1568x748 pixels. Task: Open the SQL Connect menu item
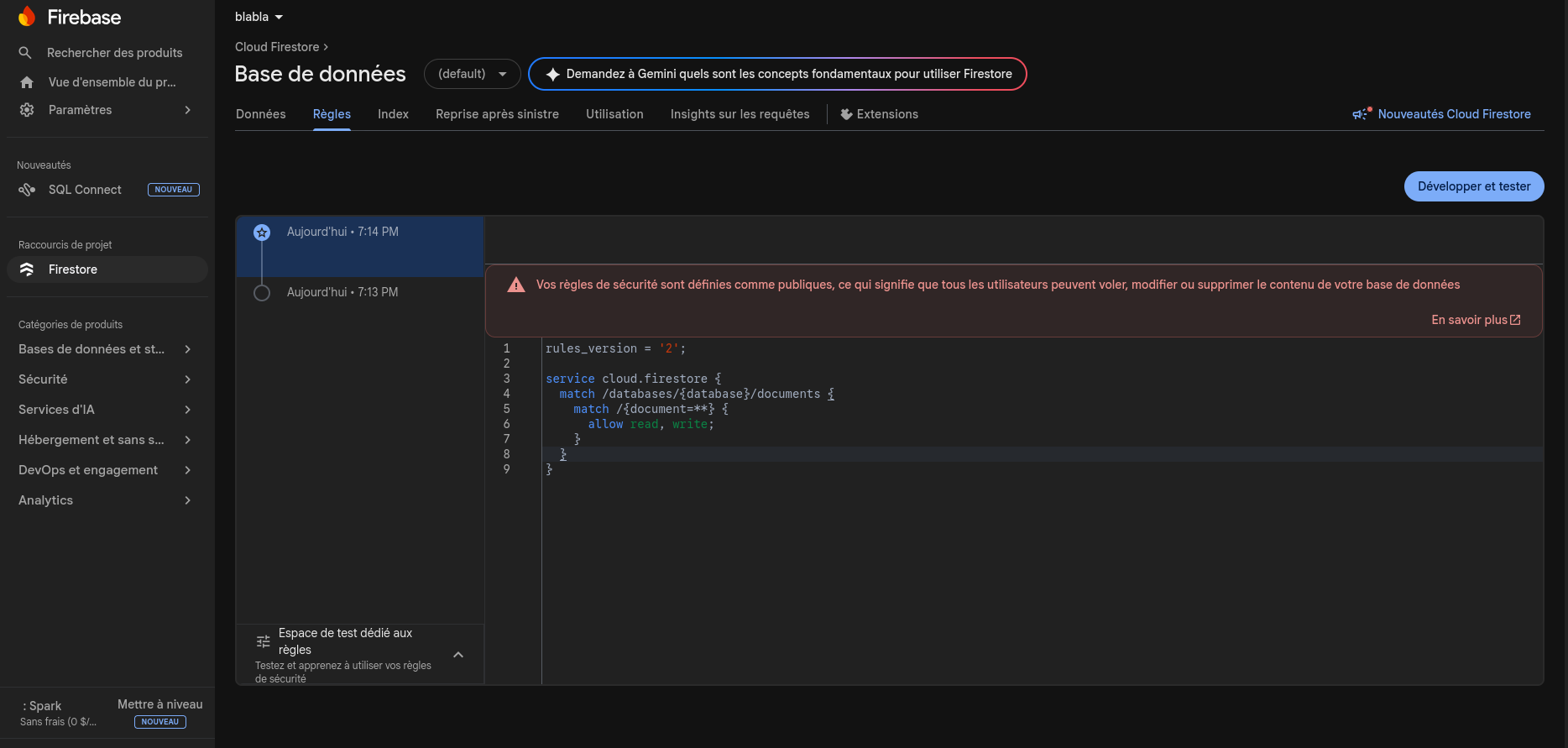85,190
